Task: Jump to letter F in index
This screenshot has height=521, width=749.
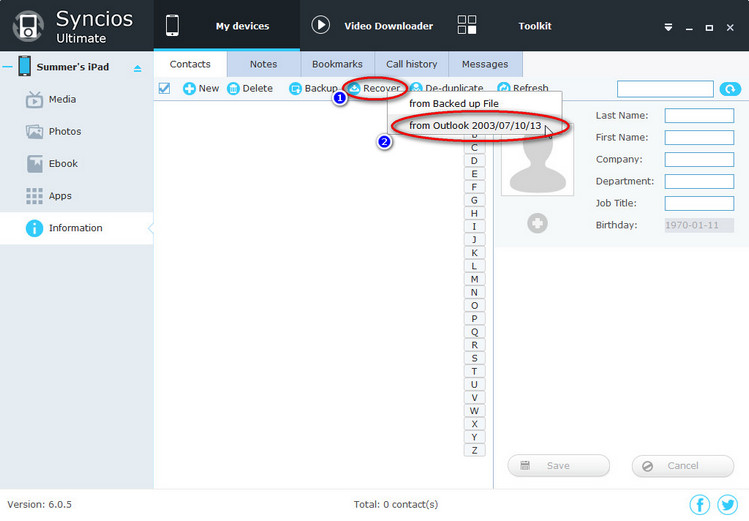Action: pos(474,187)
